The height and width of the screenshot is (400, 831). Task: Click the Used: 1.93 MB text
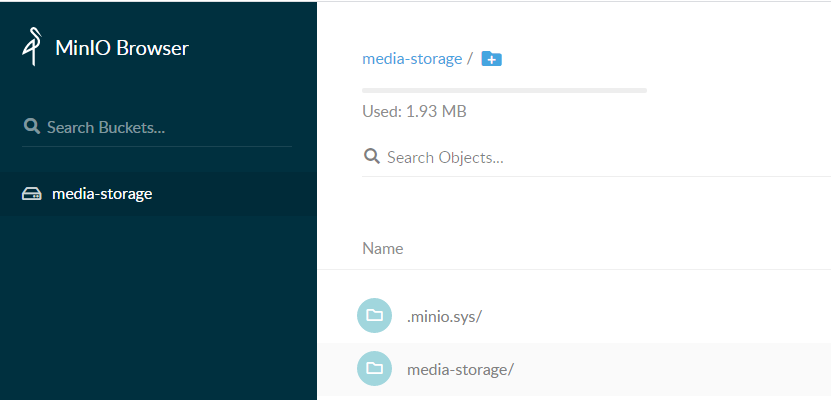pos(414,112)
